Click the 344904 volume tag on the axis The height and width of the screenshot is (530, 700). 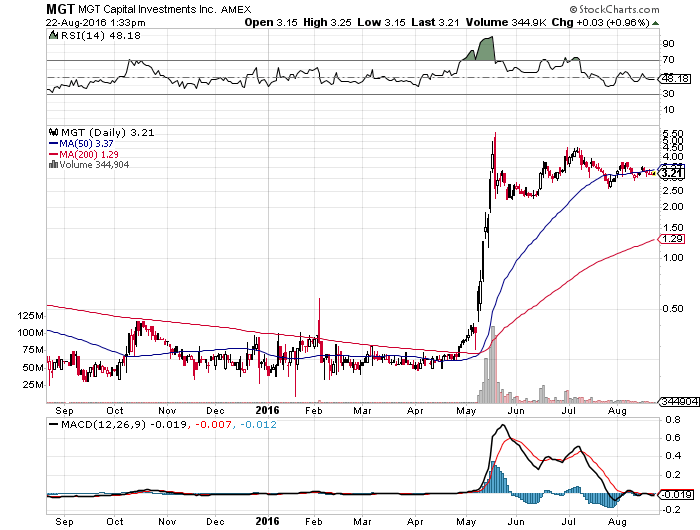(679, 402)
